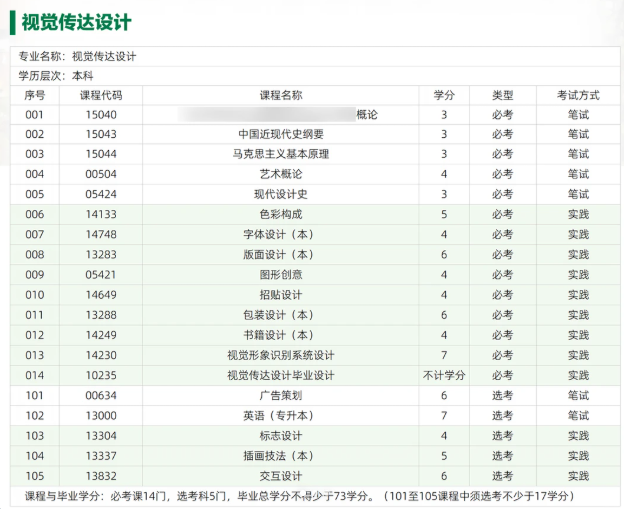This screenshot has width=624, height=509.
Task: Select course code 13000
Action: (101, 416)
